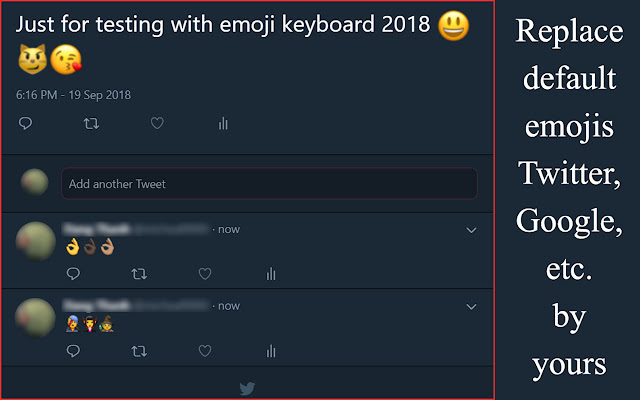Like the OK hand emoji tweet
This screenshot has height=400, width=640.
pyautogui.click(x=205, y=273)
